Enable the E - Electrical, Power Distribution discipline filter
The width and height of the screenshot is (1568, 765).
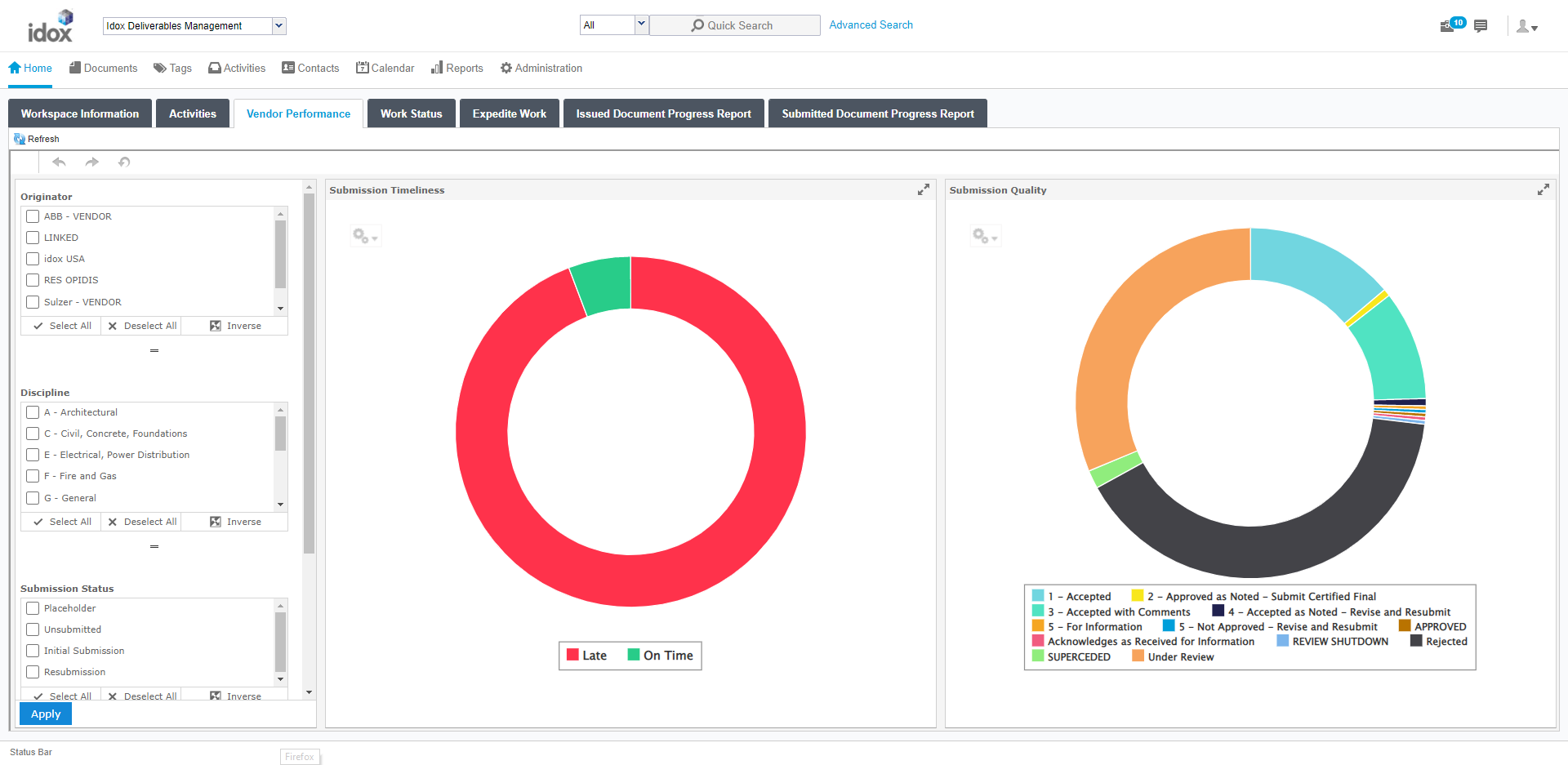click(x=33, y=455)
